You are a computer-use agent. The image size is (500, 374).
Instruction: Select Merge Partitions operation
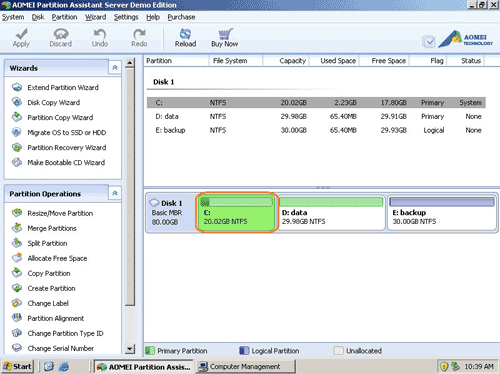tap(52, 228)
